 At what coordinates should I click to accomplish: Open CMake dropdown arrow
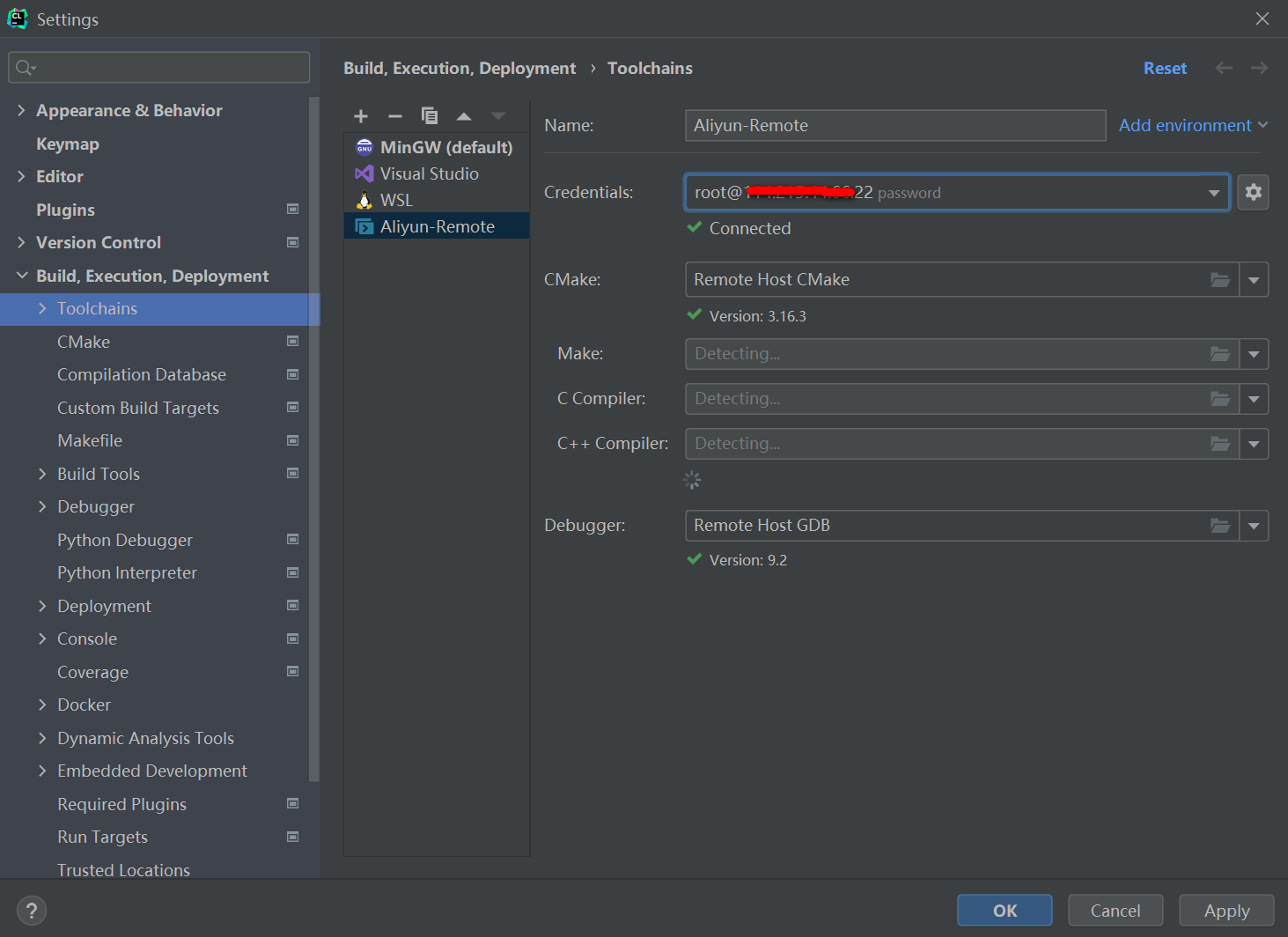click(1254, 280)
